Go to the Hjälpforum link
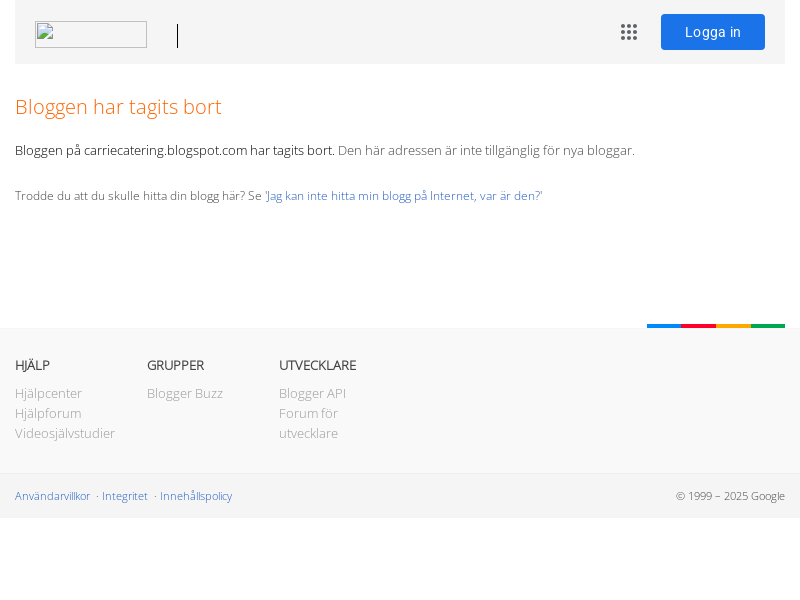The width and height of the screenshot is (800, 600). point(48,413)
